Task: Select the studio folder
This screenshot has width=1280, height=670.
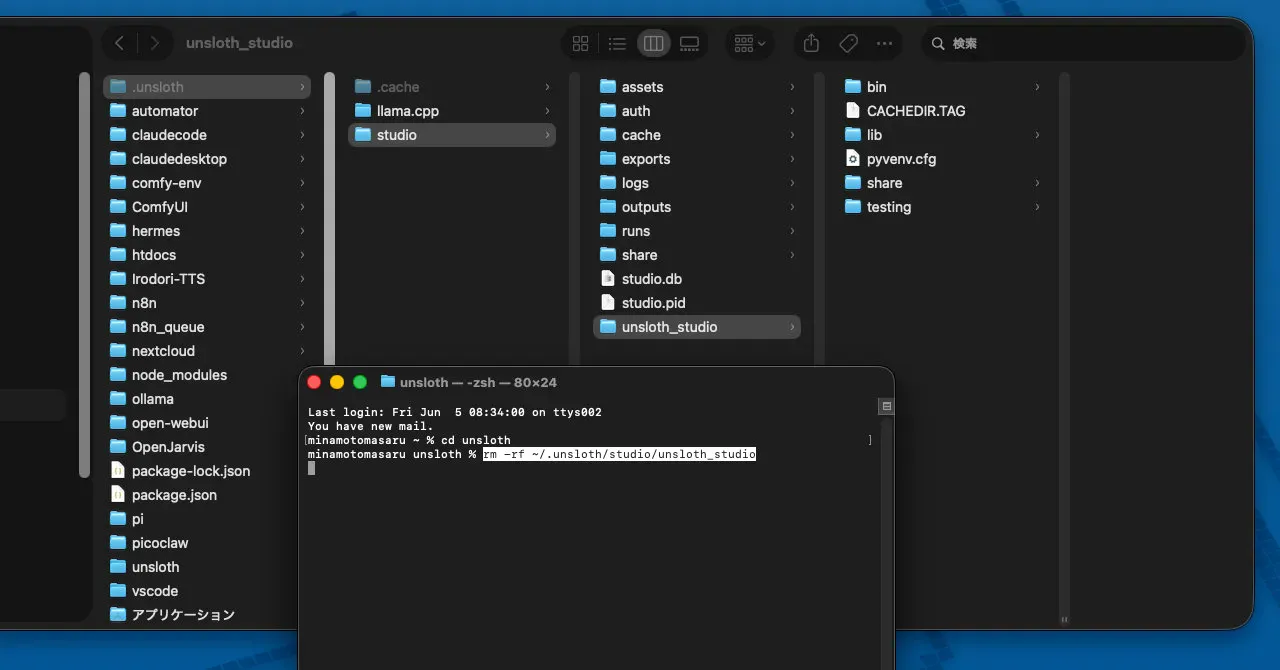Action: 452,135
